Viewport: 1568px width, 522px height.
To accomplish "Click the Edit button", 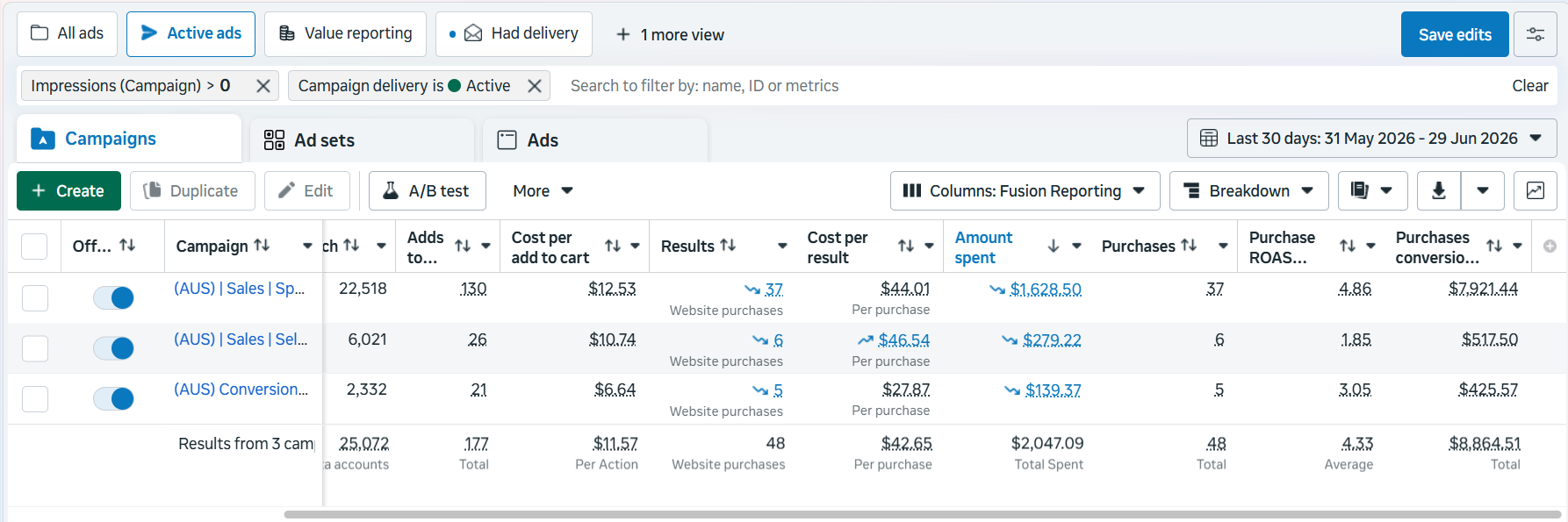I will click(306, 190).
